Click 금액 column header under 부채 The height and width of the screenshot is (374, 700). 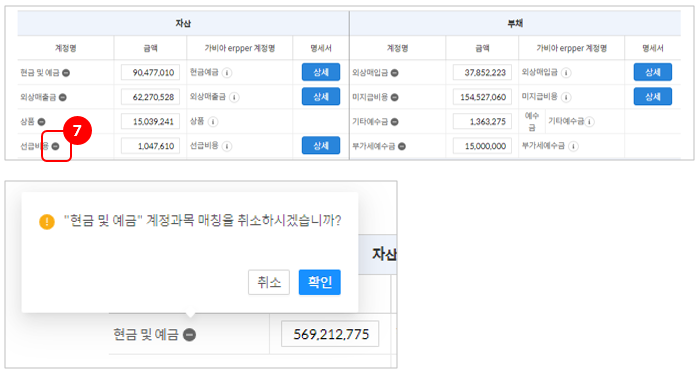click(x=482, y=48)
